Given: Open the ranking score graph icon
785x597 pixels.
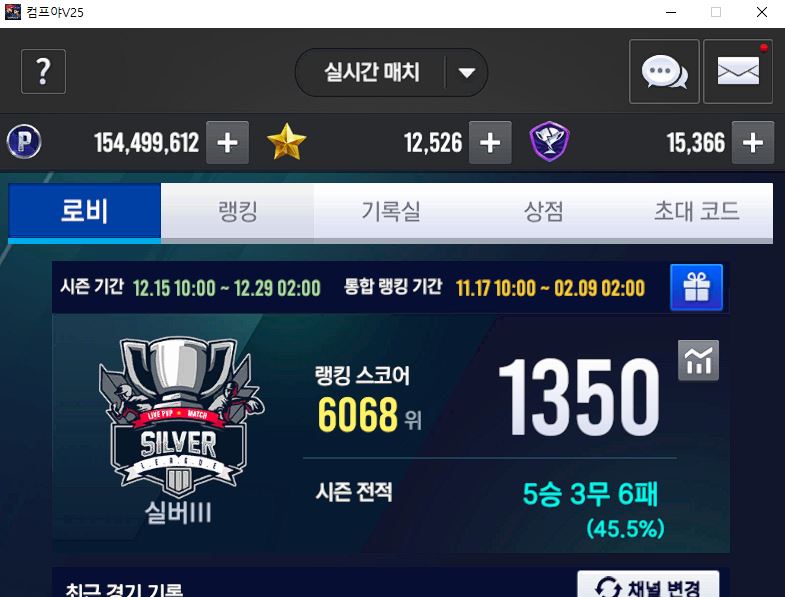Looking at the screenshot, I should (698, 361).
